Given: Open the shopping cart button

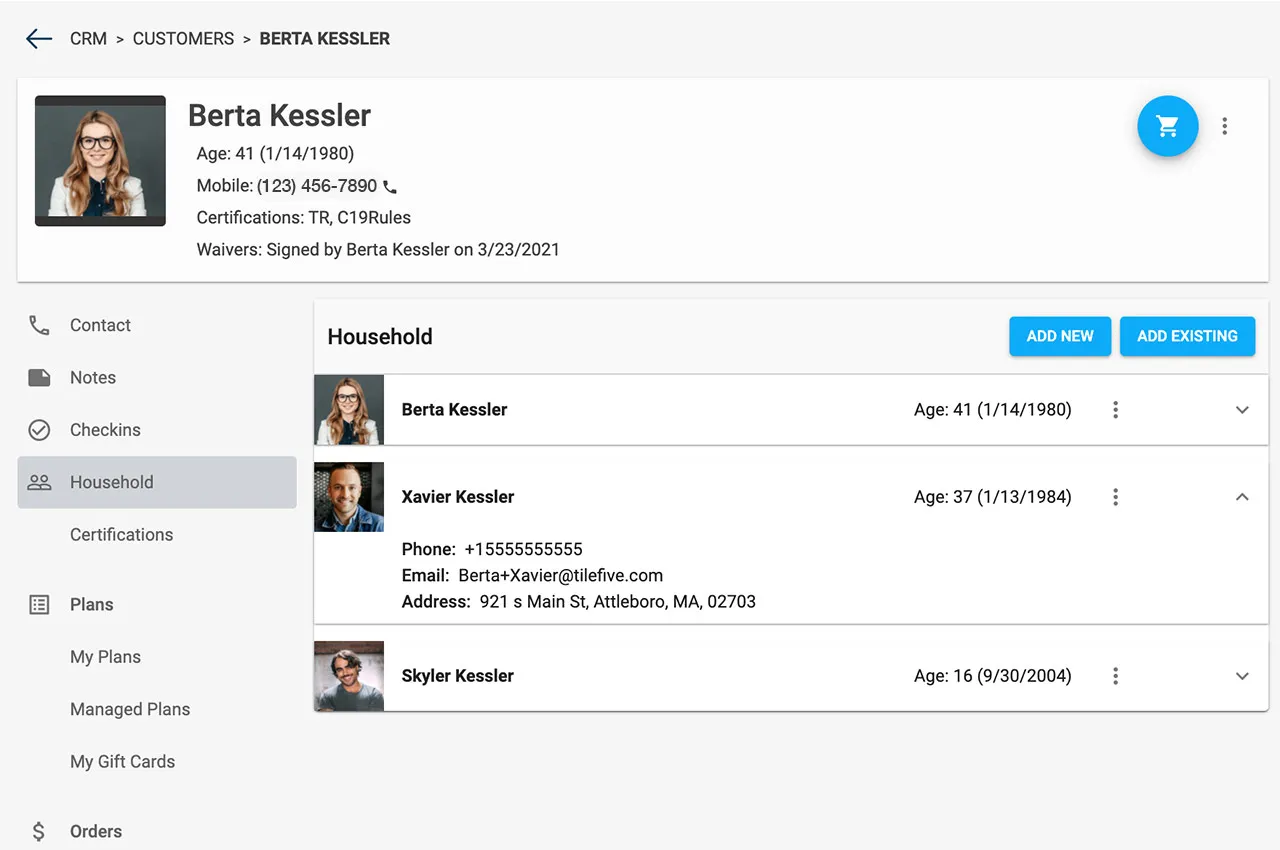Looking at the screenshot, I should (1167, 126).
